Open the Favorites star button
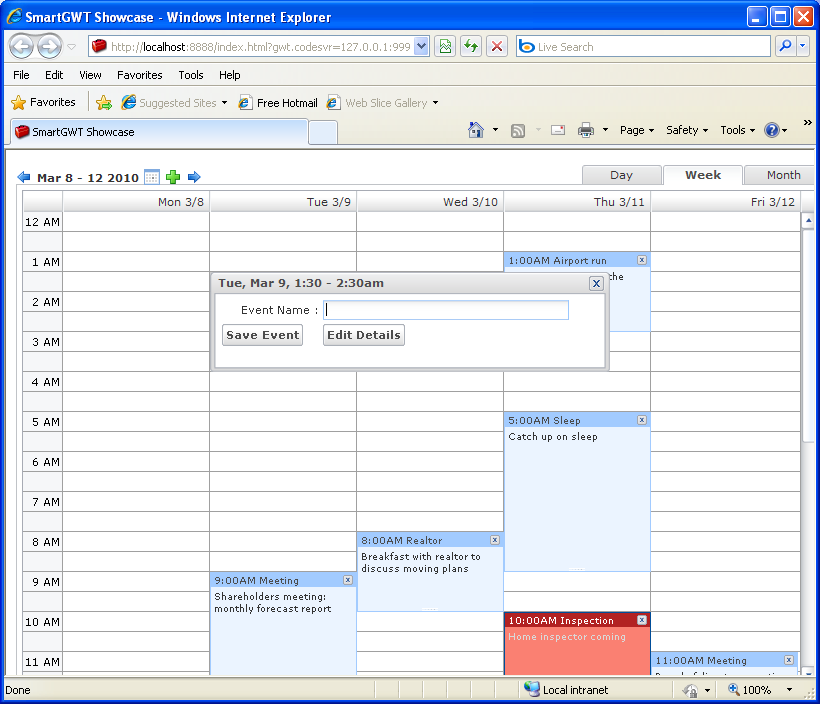820x704 pixels. click(43, 102)
